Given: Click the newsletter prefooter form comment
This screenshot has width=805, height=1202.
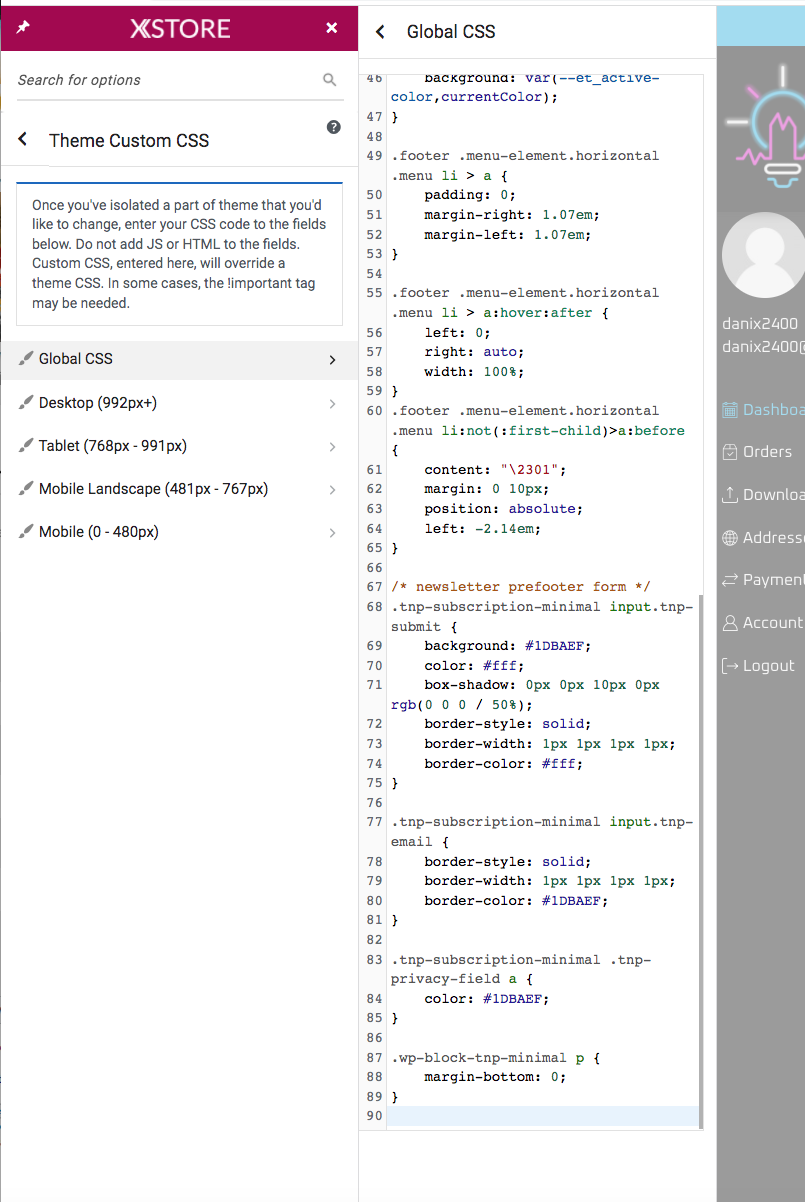Looking at the screenshot, I should click(x=521, y=587).
